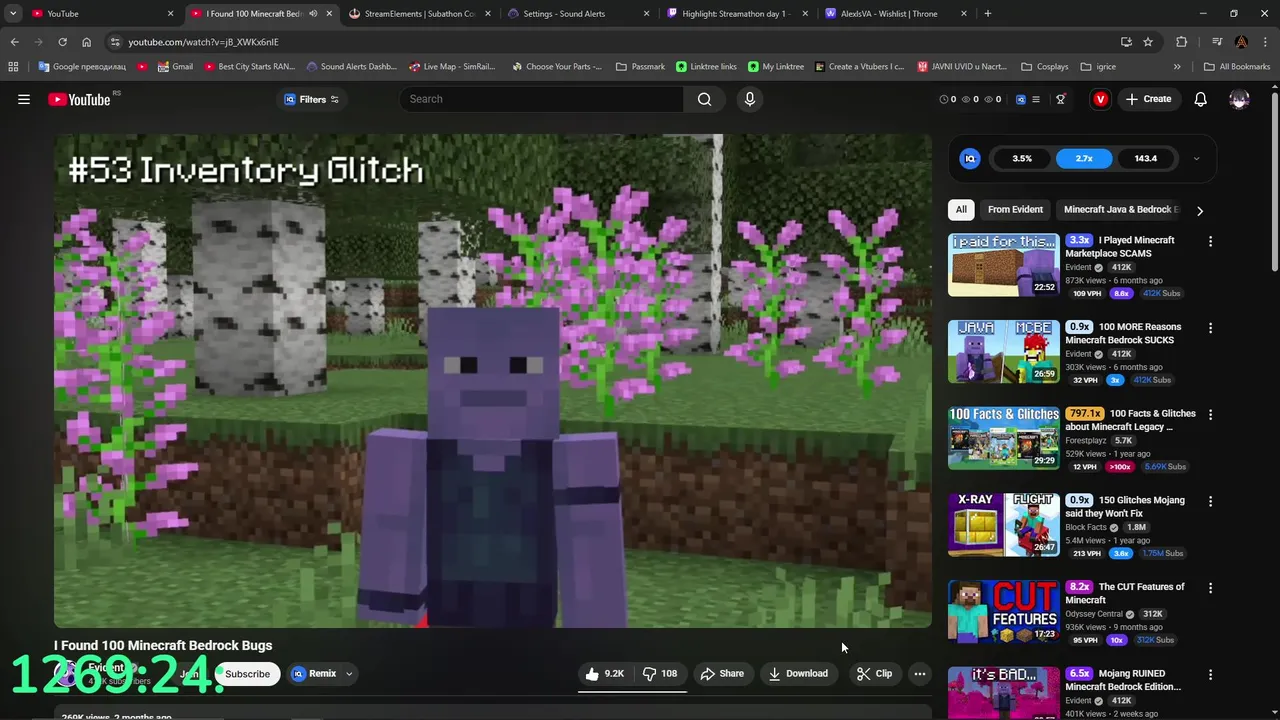This screenshot has height=720, width=1280.
Task: Click the vidIQ 143.4 stat pill
Action: click(x=1146, y=158)
